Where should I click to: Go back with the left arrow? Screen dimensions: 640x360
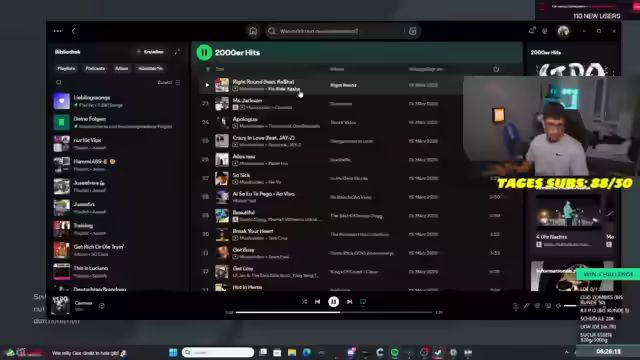tap(73, 31)
